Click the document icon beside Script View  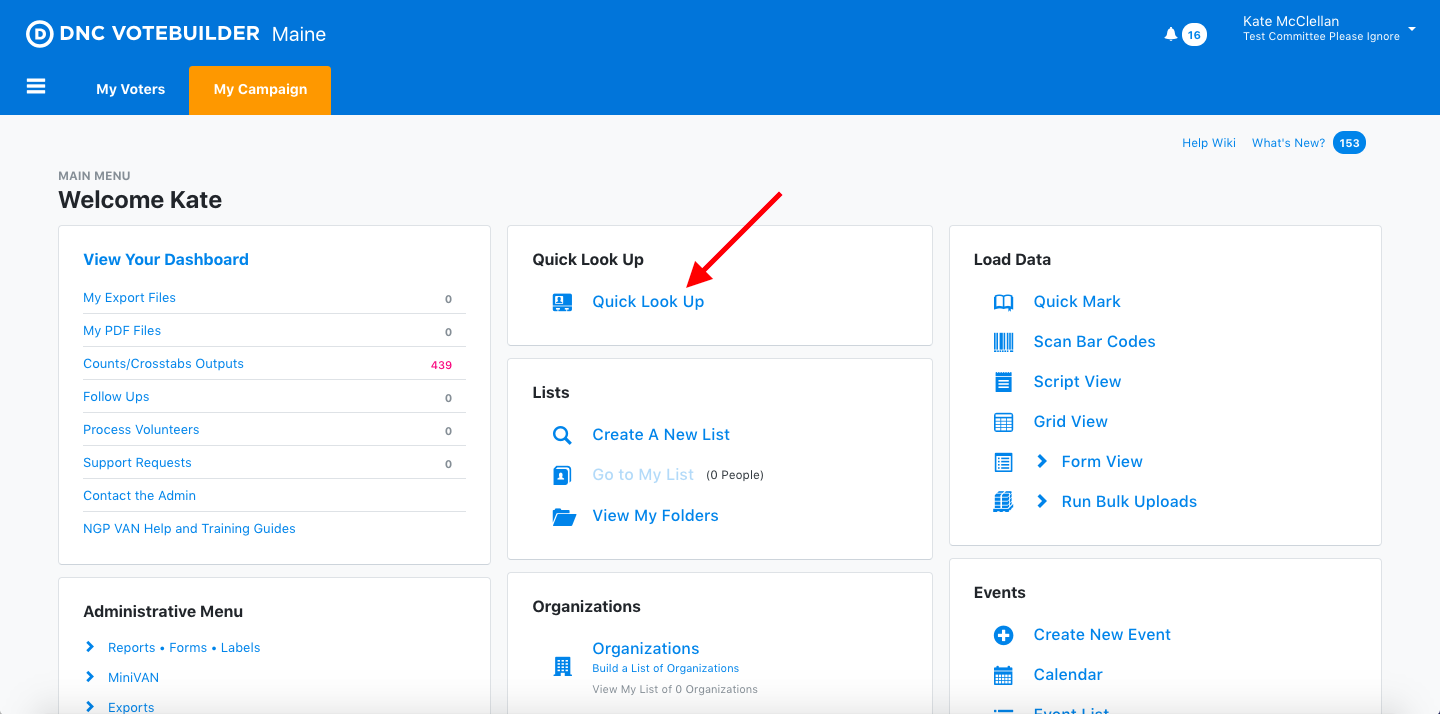pyautogui.click(x=1004, y=382)
